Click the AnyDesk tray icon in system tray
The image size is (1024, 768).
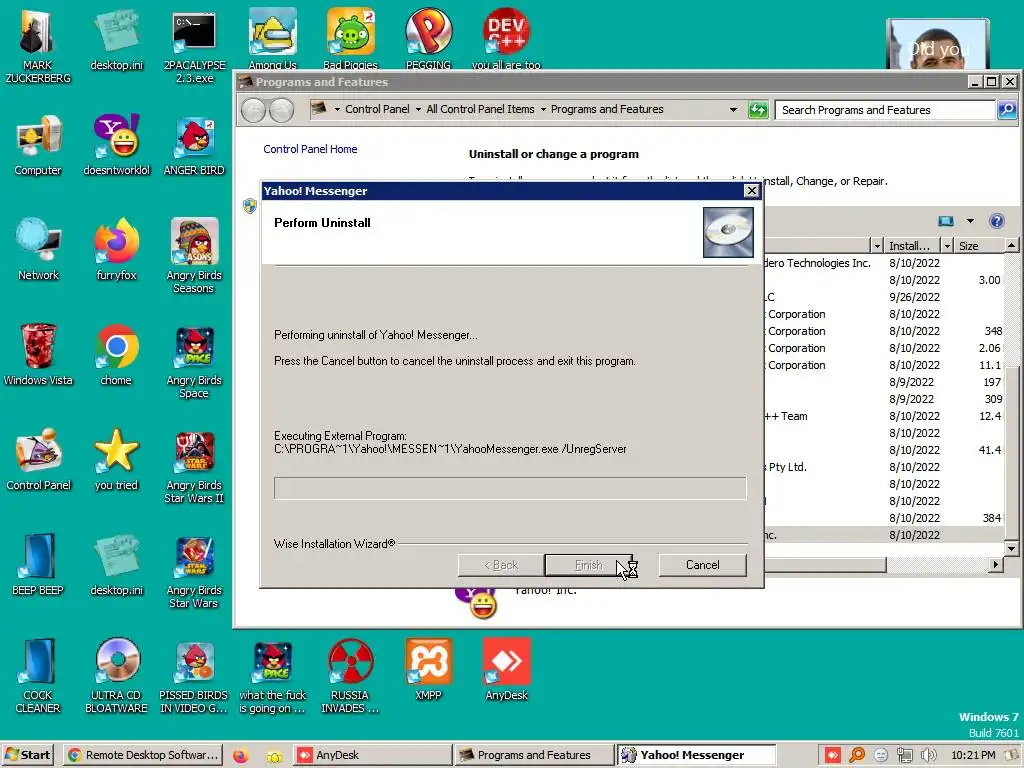coord(832,755)
